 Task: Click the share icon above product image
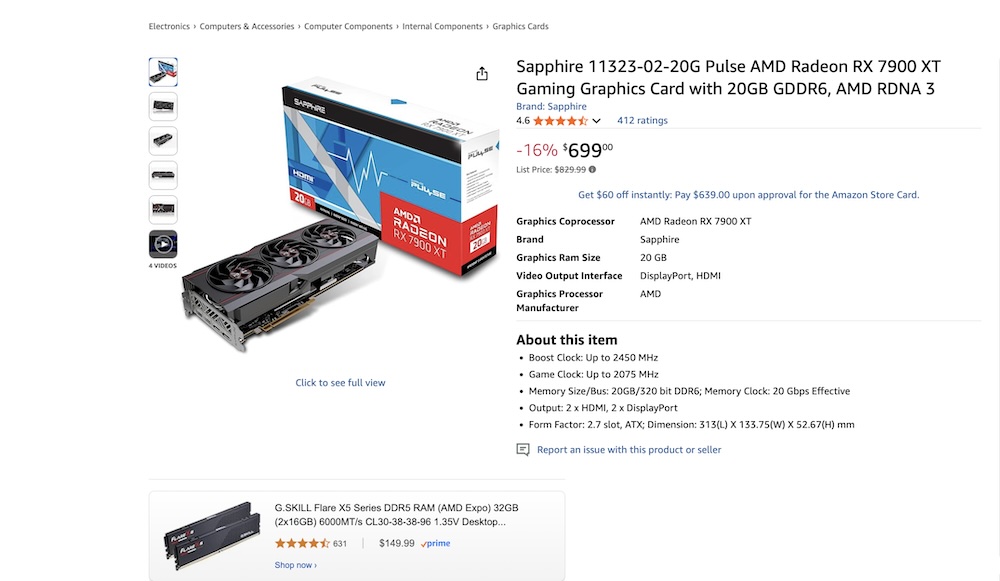point(482,74)
